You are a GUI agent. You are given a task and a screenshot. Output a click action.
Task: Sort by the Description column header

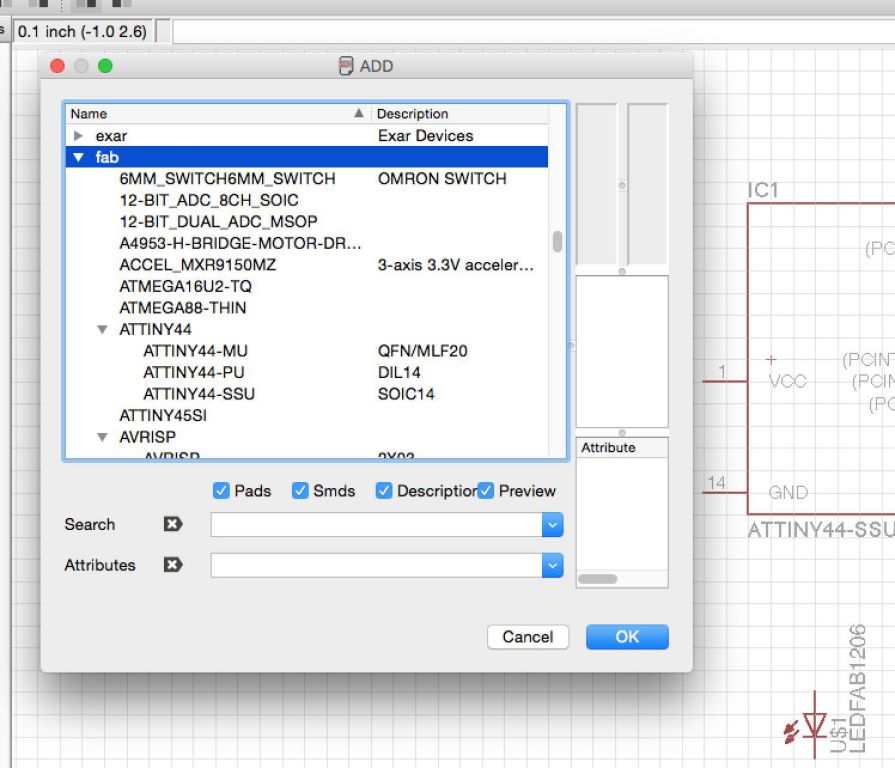460,114
